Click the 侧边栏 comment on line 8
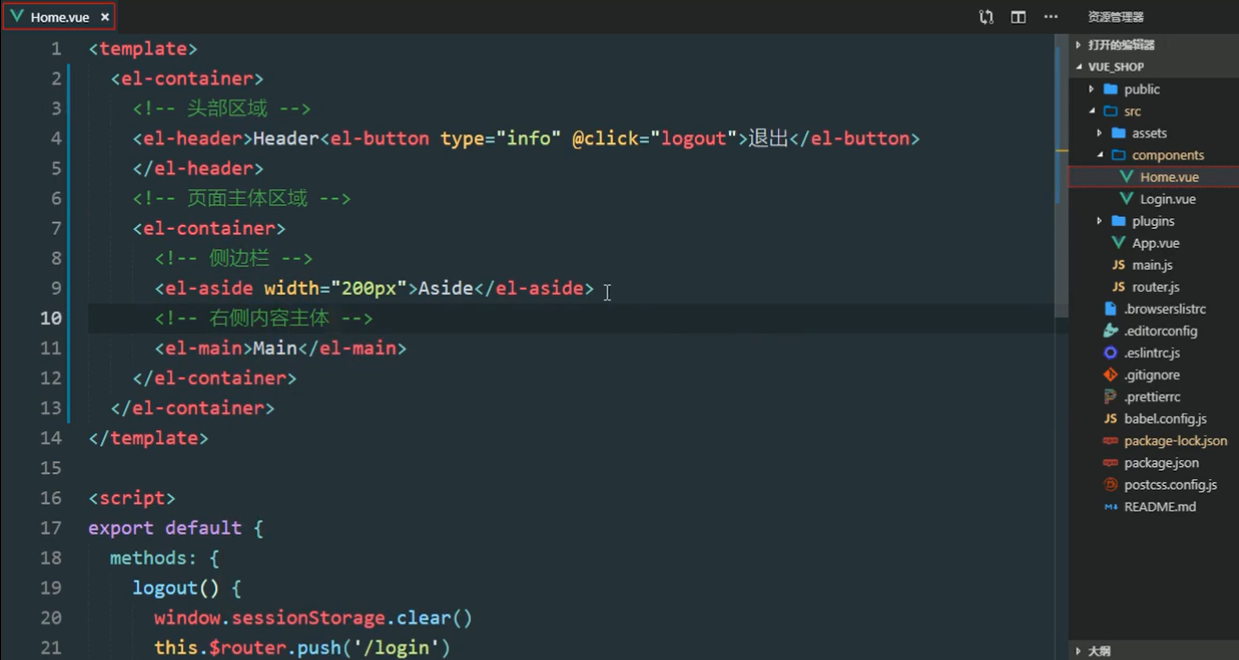 [x=233, y=258]
